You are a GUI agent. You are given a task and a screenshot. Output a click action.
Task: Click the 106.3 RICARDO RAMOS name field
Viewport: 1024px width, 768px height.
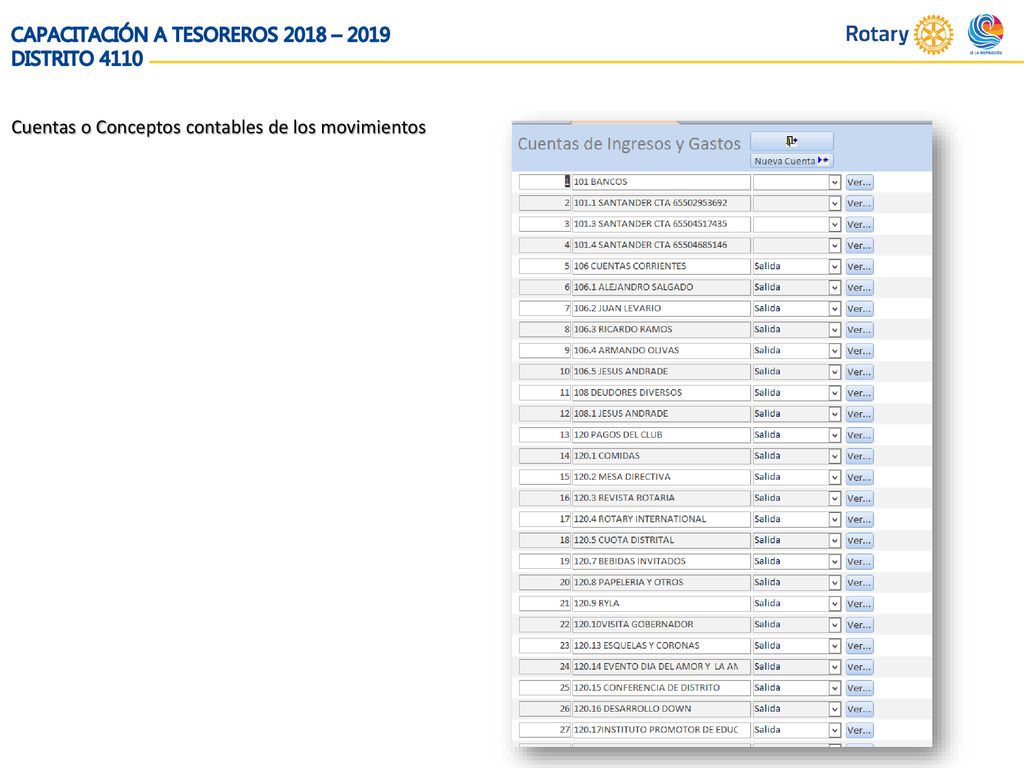click(661, 329)
